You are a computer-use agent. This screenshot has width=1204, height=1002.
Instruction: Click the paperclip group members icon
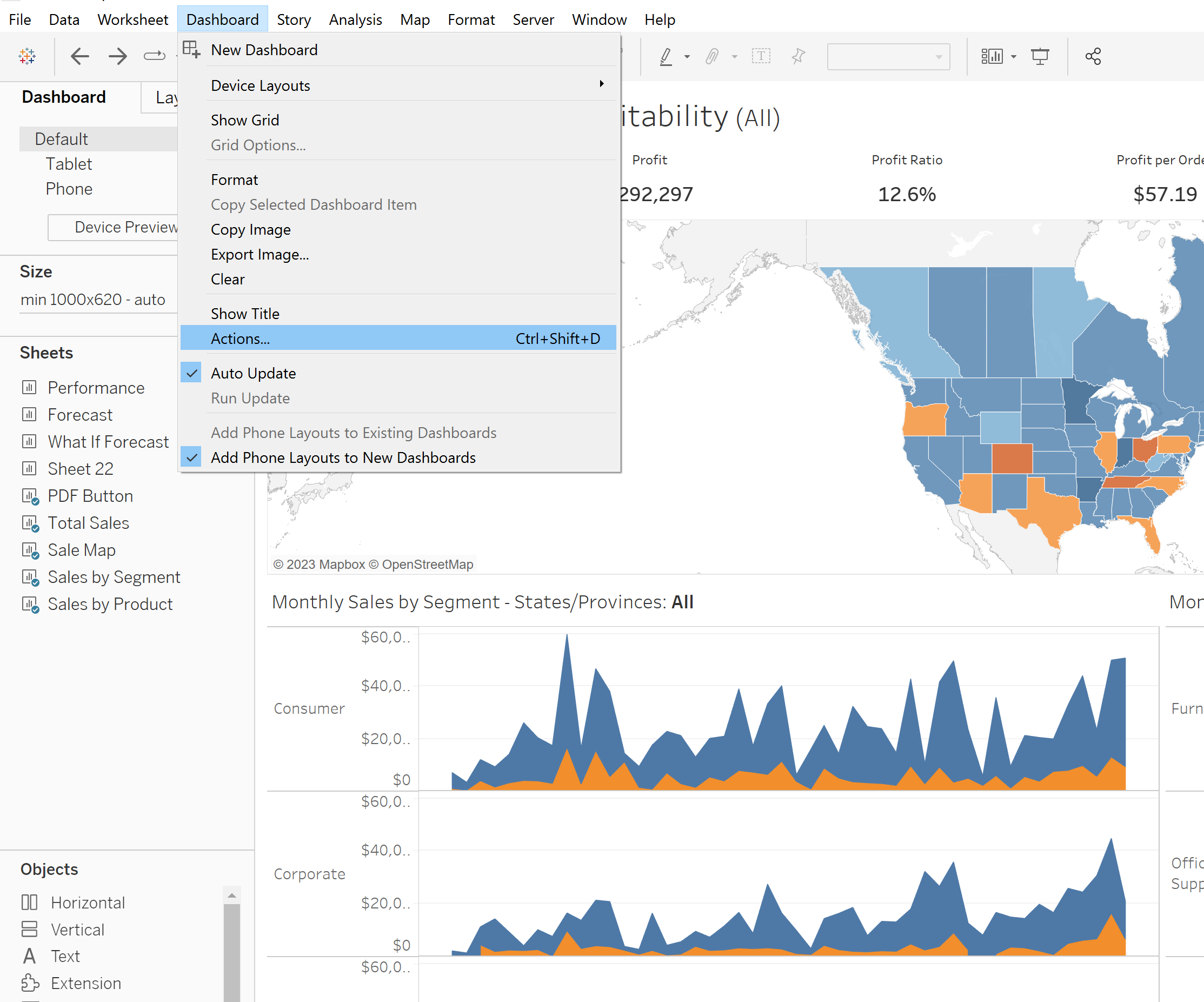click(x=712, y=56)
